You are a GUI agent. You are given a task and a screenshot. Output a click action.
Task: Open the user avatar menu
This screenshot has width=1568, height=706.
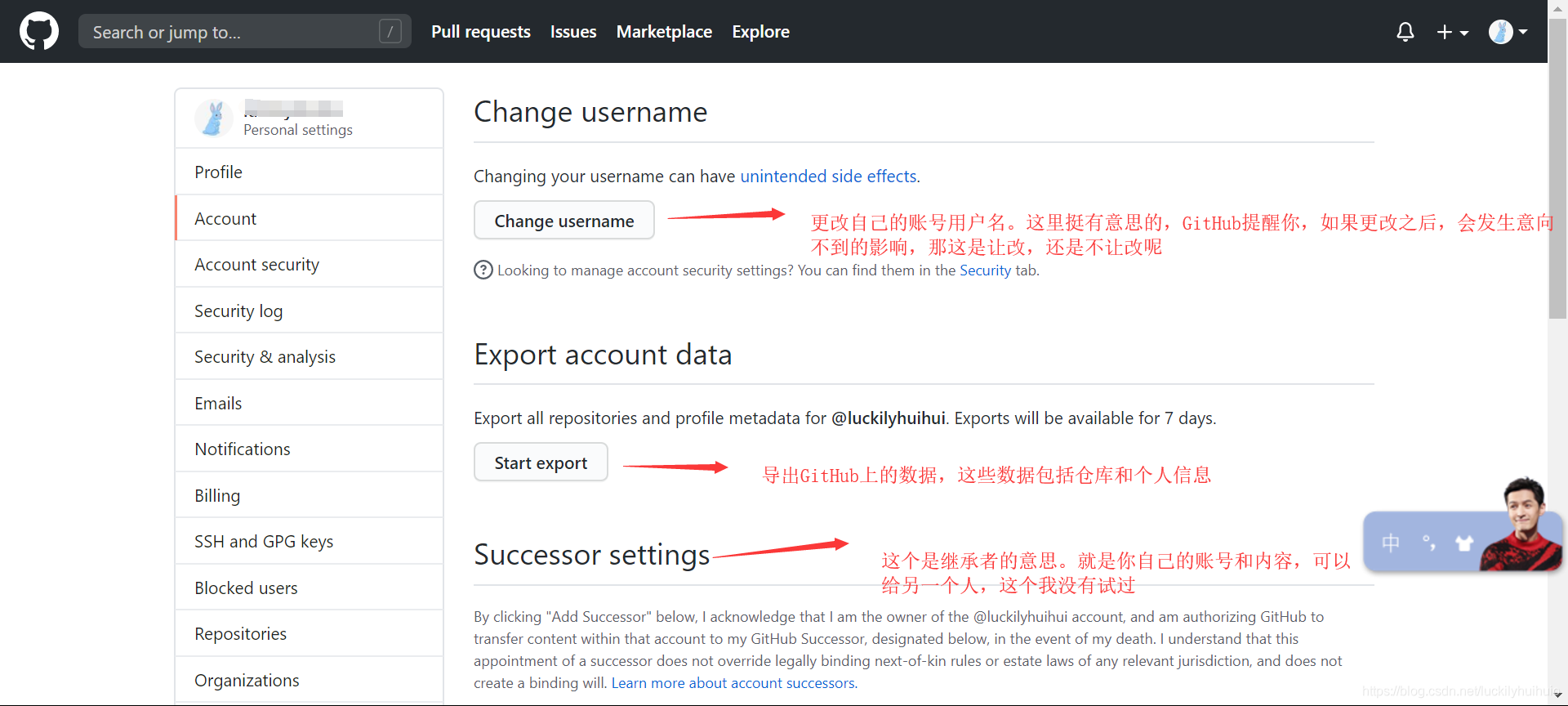[x=1508, y=32]
